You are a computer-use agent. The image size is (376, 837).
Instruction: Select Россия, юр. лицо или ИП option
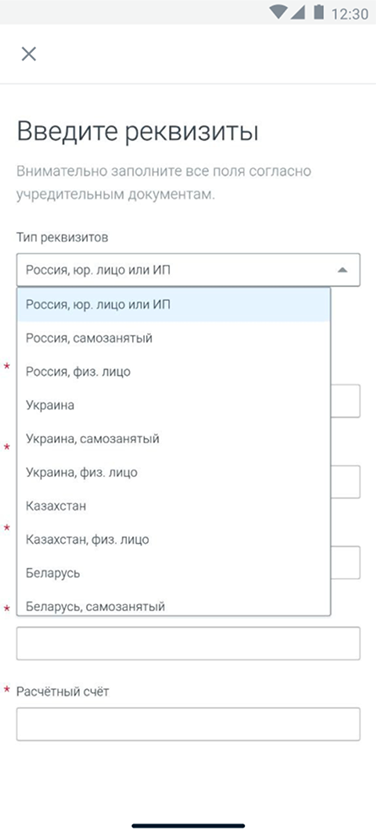pos(174,305)
